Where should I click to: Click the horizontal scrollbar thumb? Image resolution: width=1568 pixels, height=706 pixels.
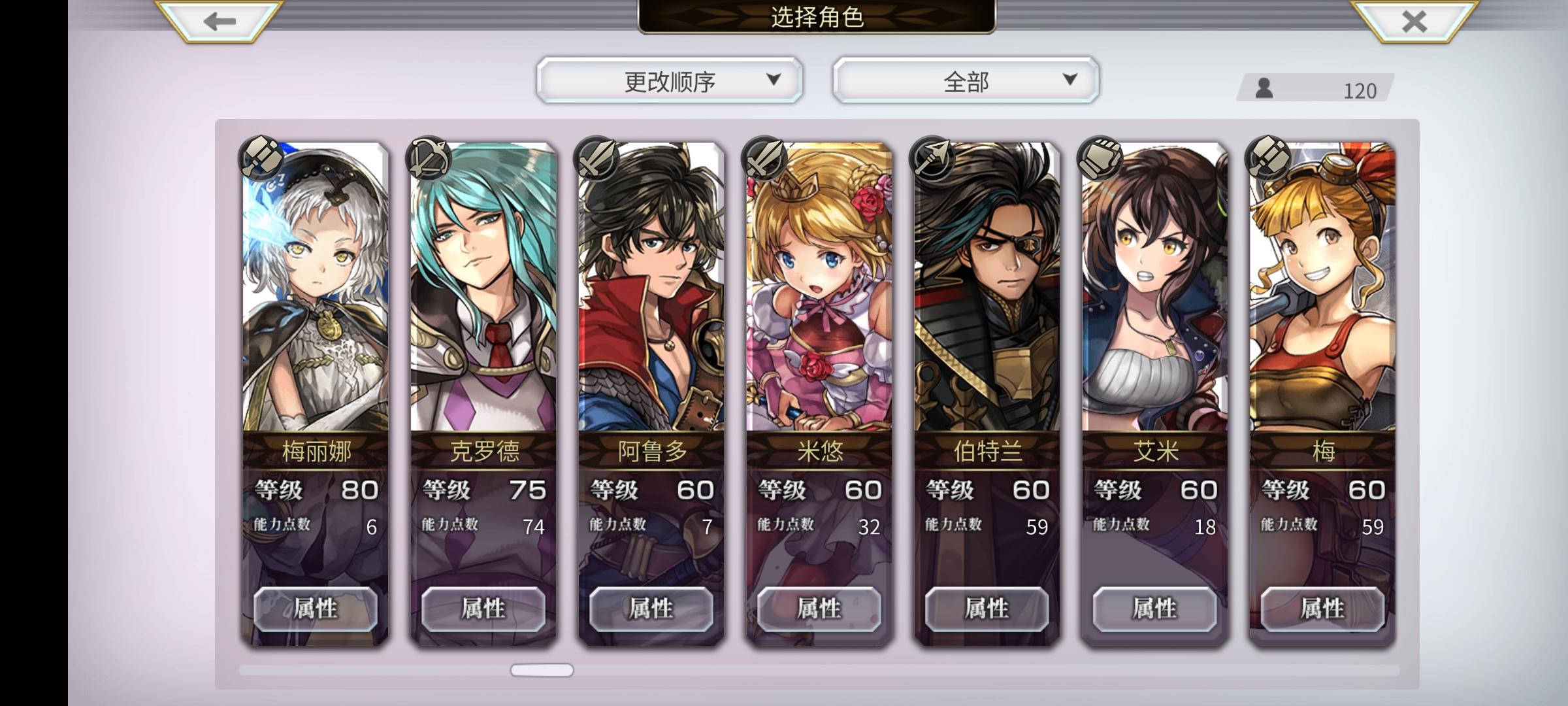pyautogui.click(x=542, y=670)
